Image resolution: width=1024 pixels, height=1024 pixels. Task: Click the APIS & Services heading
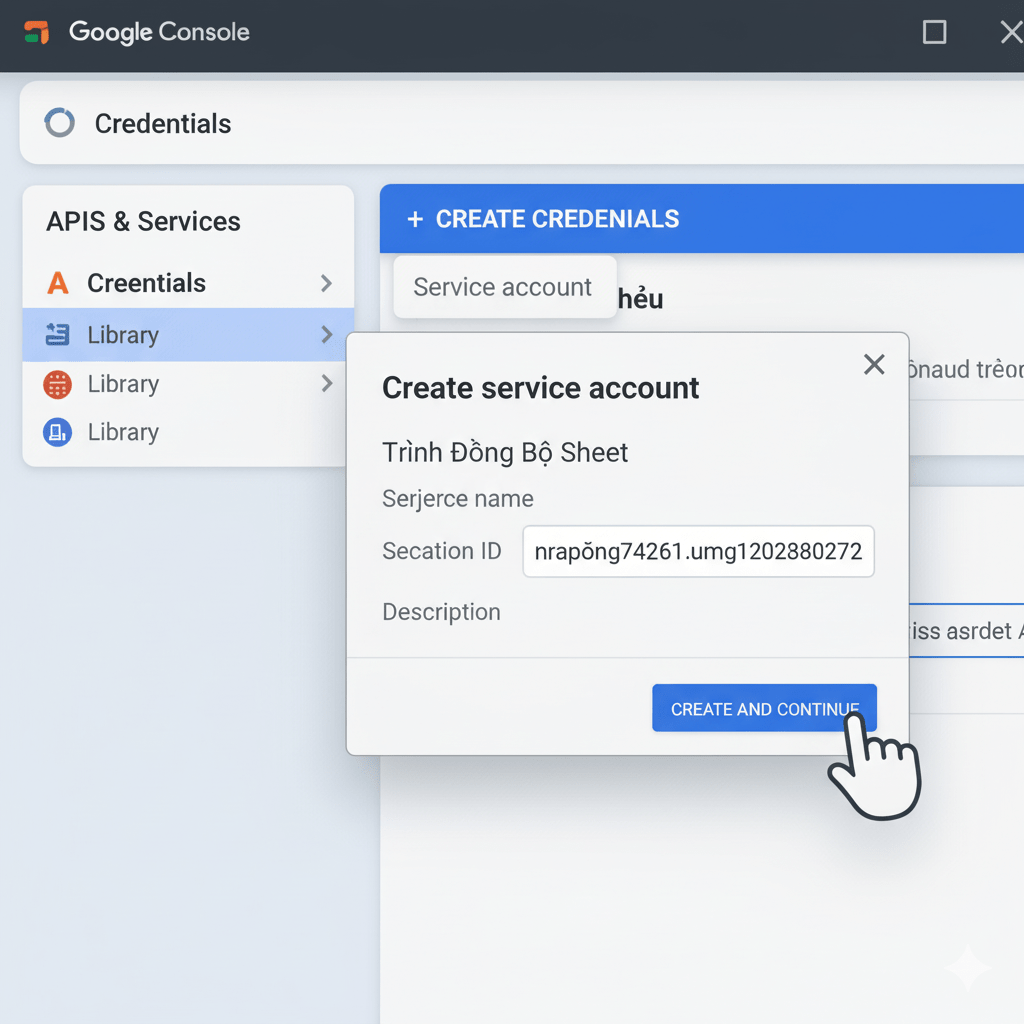tap(143, 221)
